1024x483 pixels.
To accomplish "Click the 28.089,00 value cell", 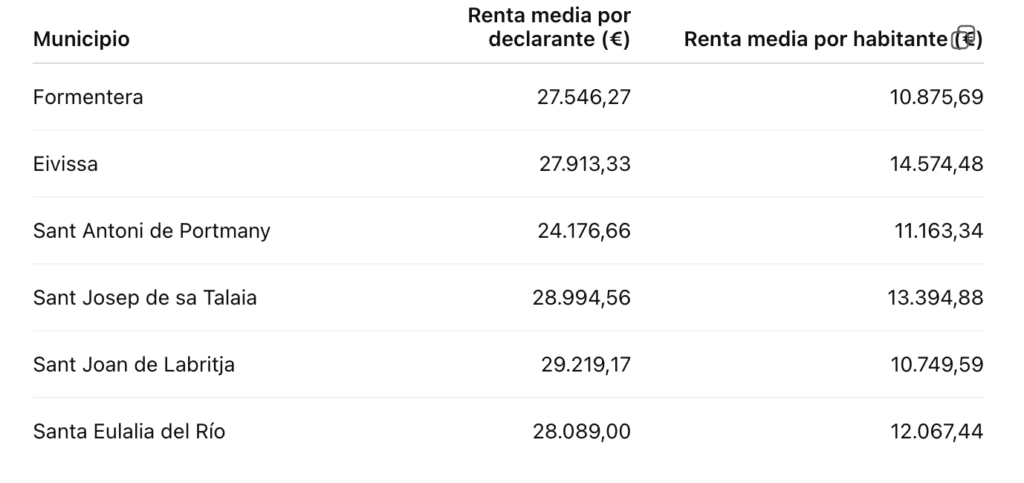I will pos(585,432).
